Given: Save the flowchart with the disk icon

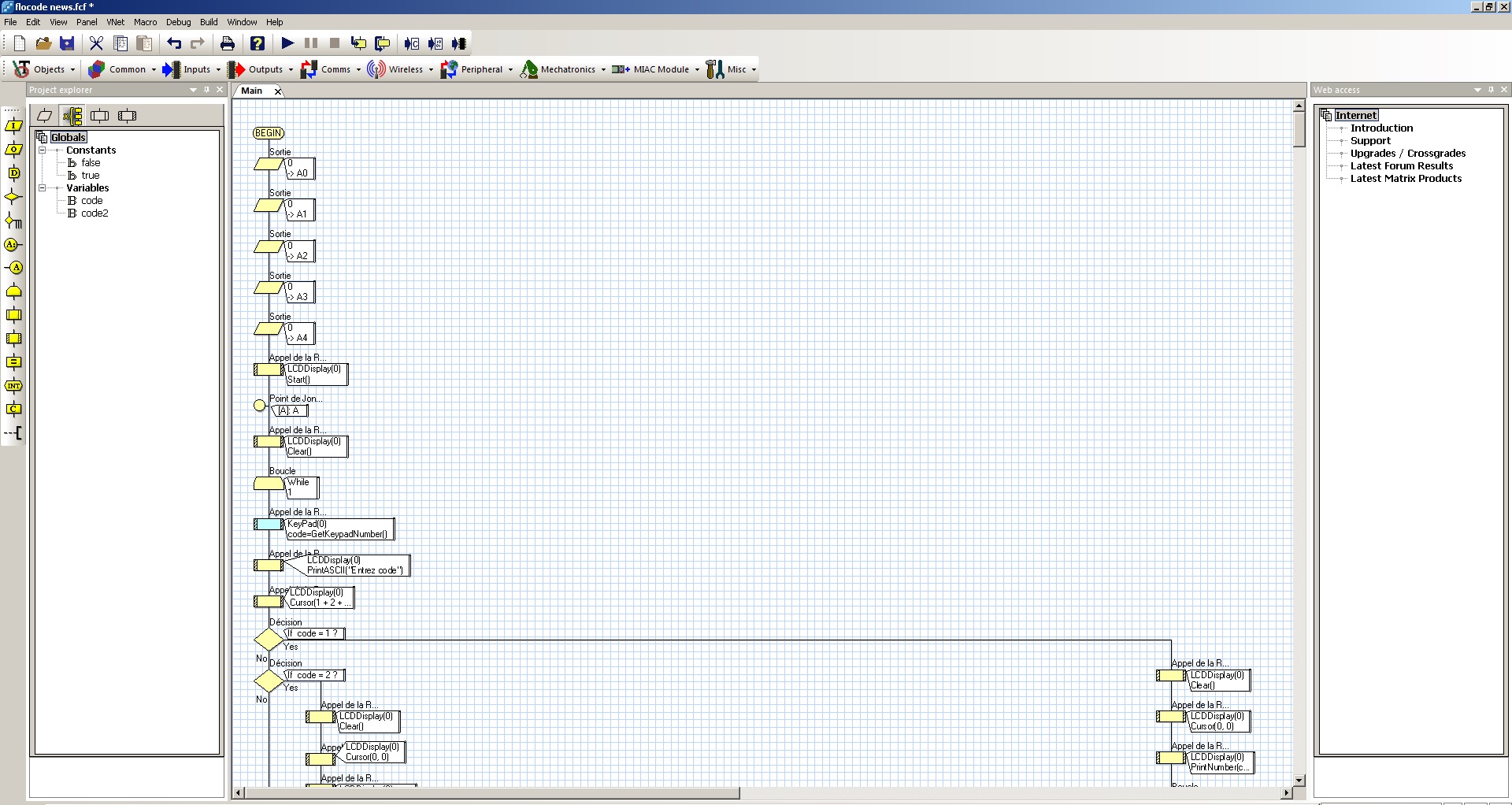Looking at the screenshot, I should 67,43.
